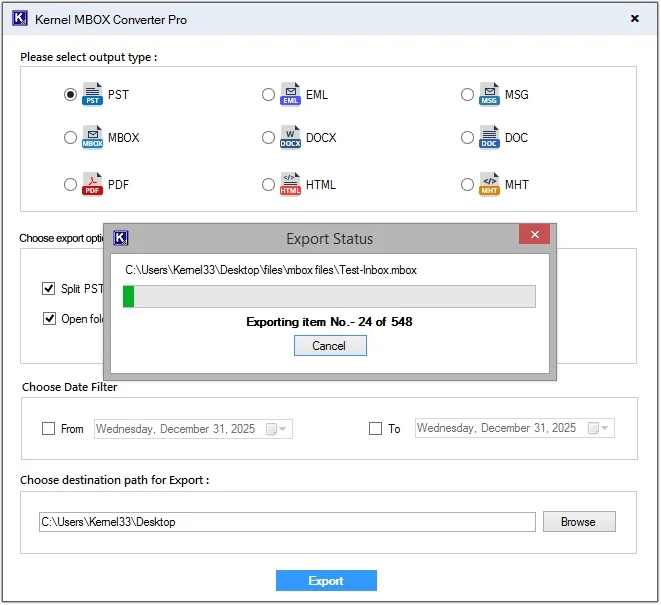Click the MSG file format icon
The image size is (661, 605).
[489, 94]
